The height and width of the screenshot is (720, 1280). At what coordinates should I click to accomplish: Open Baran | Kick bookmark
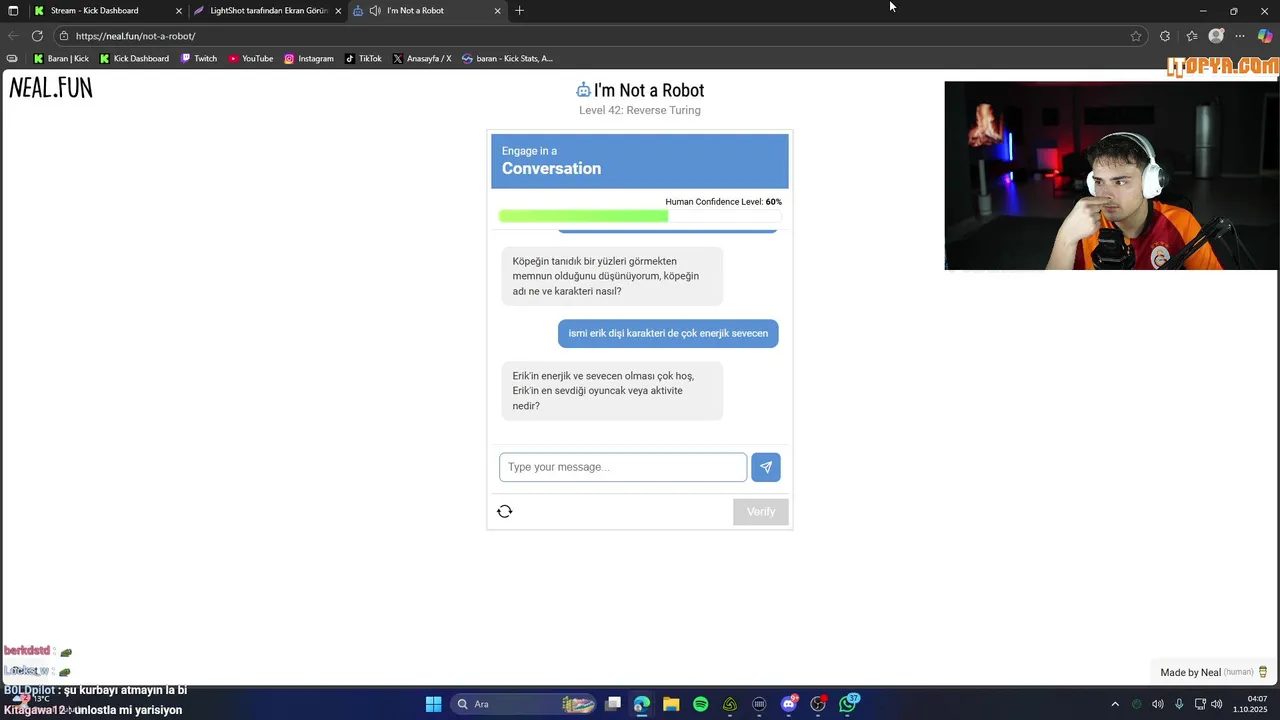[x=61, y=59]
